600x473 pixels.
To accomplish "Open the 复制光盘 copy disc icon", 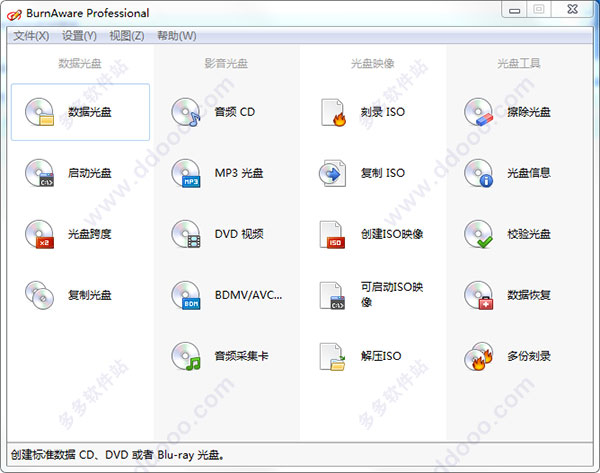I will pyautogui.click(x=39, y=295).
